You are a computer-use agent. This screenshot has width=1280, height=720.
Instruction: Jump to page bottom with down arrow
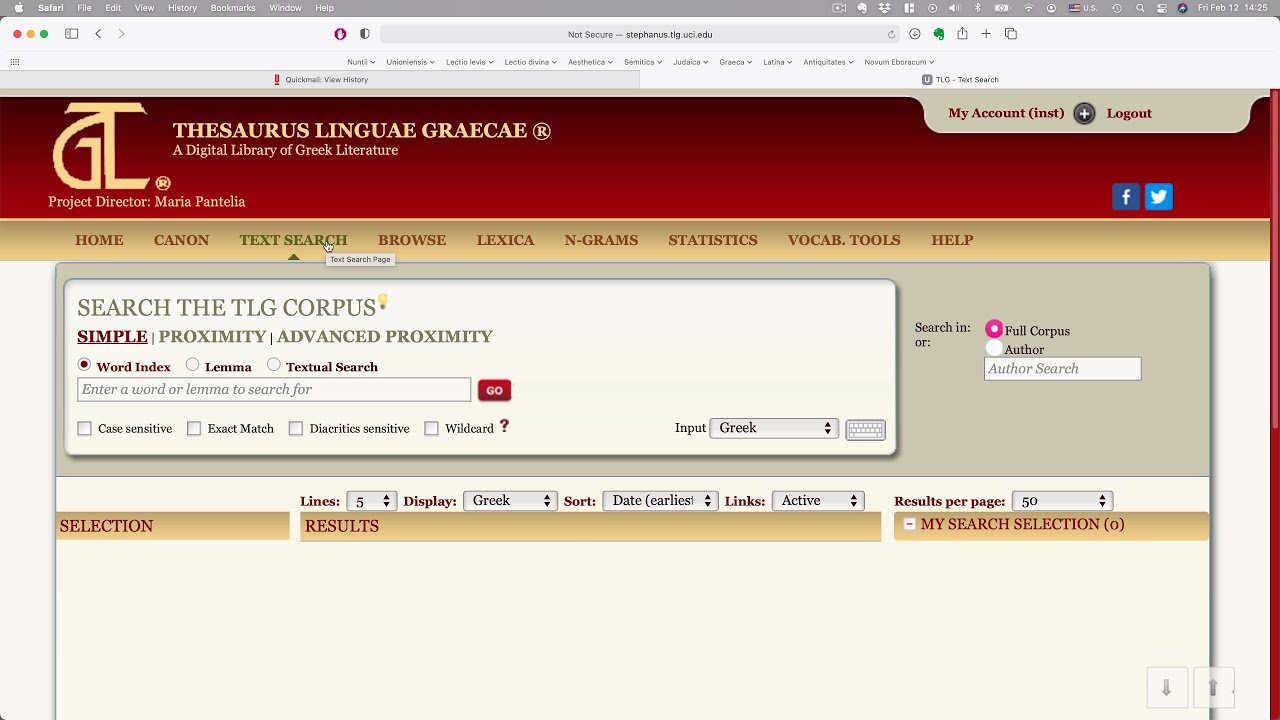1166,687
